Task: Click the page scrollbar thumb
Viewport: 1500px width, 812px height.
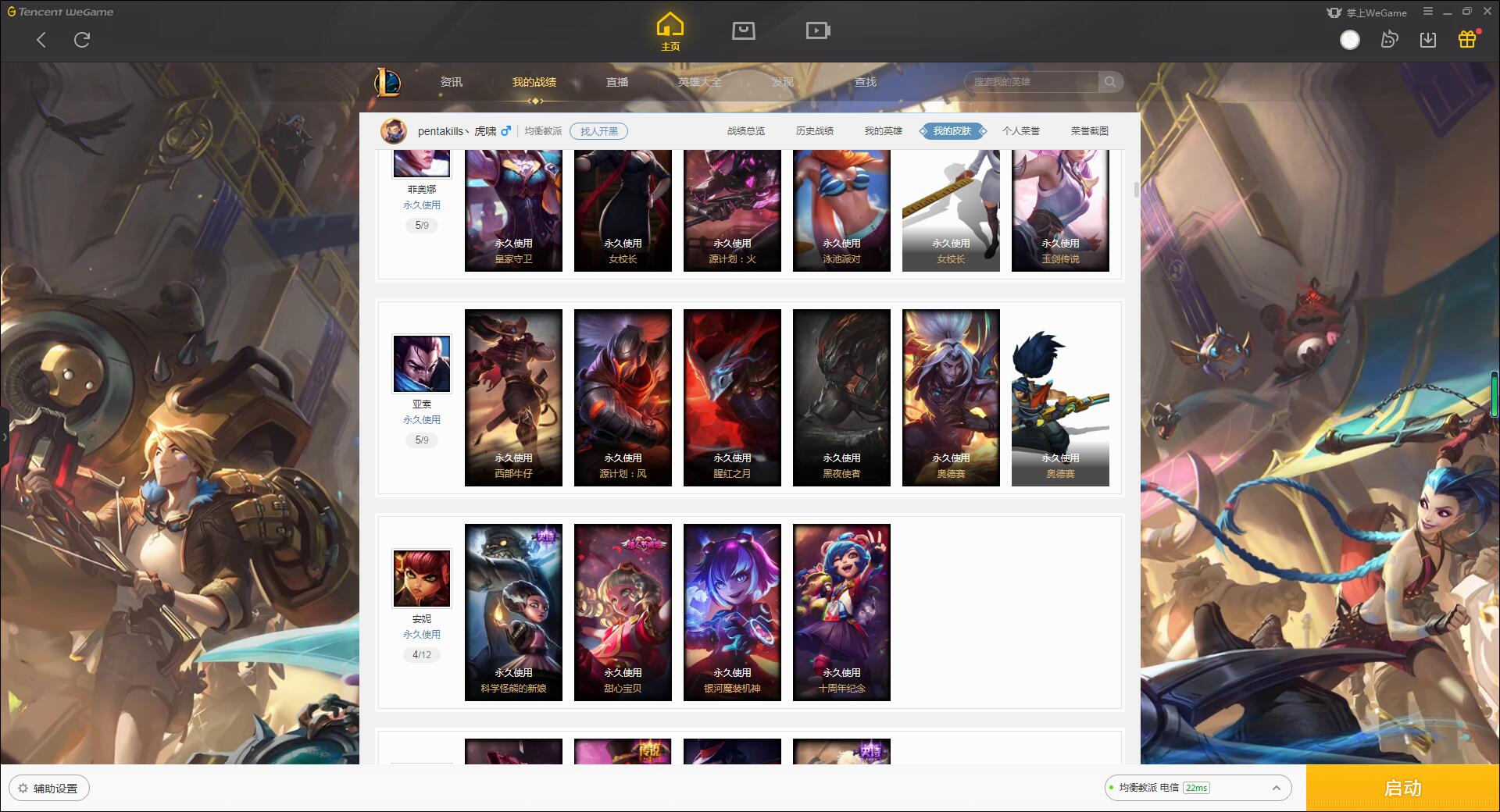Action: (1136, 190)
